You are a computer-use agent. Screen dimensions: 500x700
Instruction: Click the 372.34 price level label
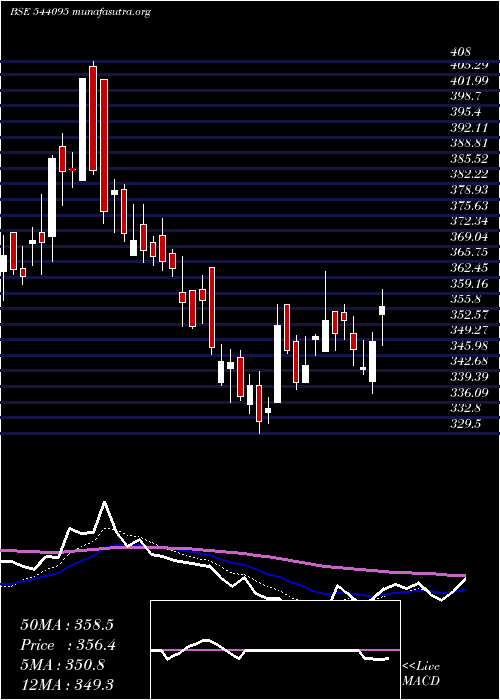coord(468,221)
